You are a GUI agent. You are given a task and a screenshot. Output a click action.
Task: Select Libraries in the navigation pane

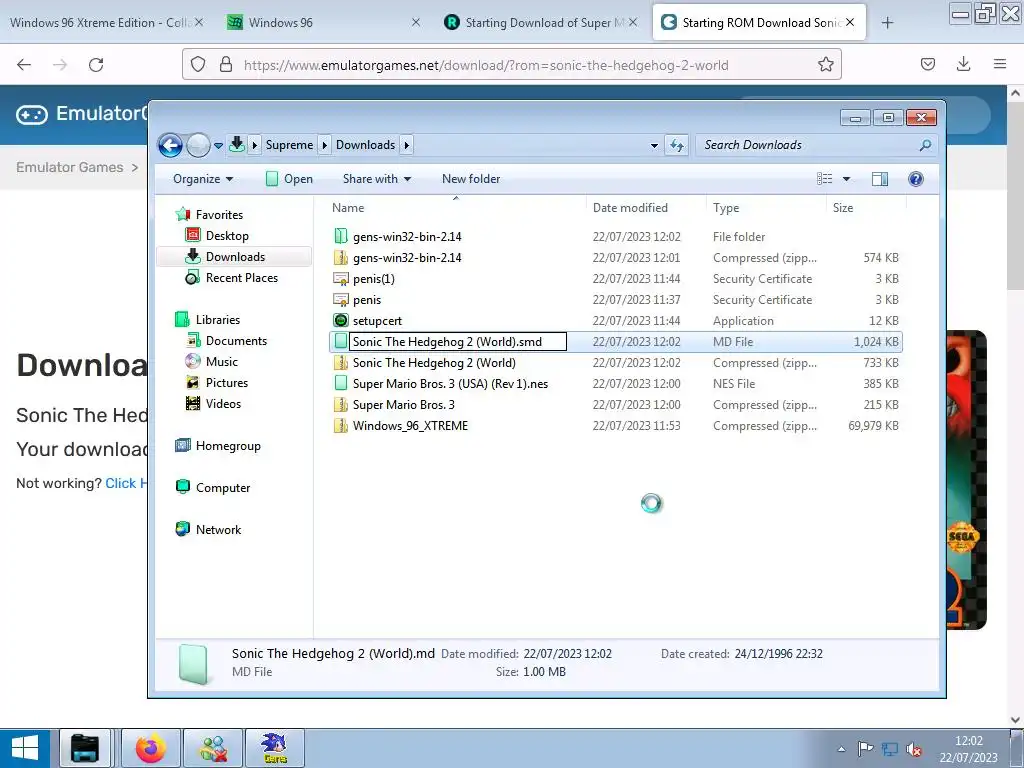tap(217, 319)
